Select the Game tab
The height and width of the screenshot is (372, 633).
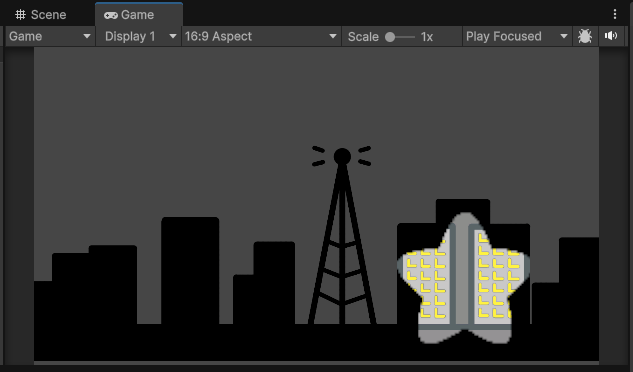point(139,15)
